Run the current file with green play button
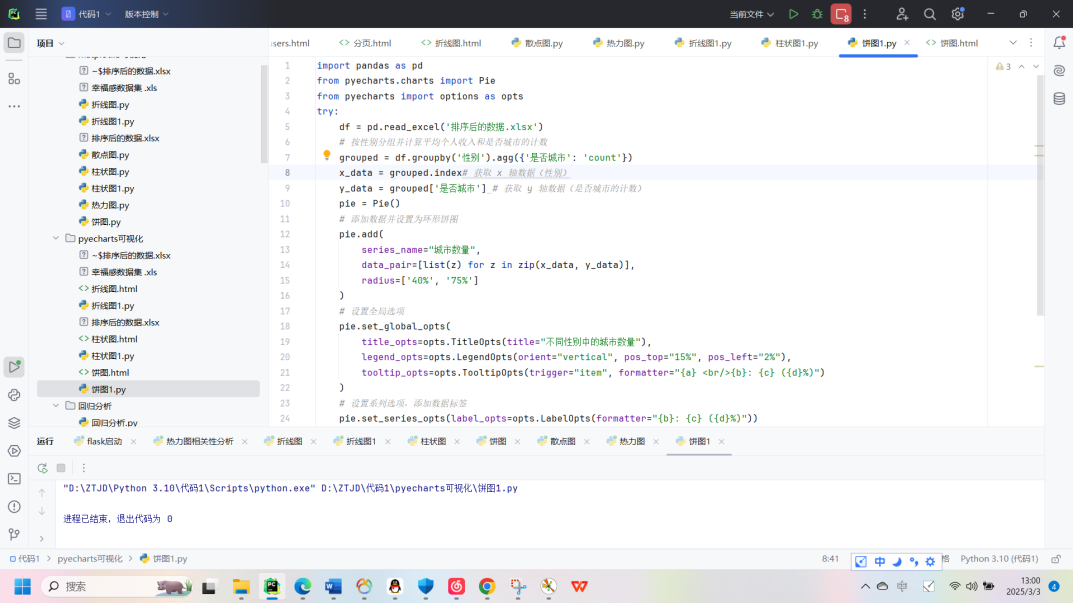 (x=793, y=14)
